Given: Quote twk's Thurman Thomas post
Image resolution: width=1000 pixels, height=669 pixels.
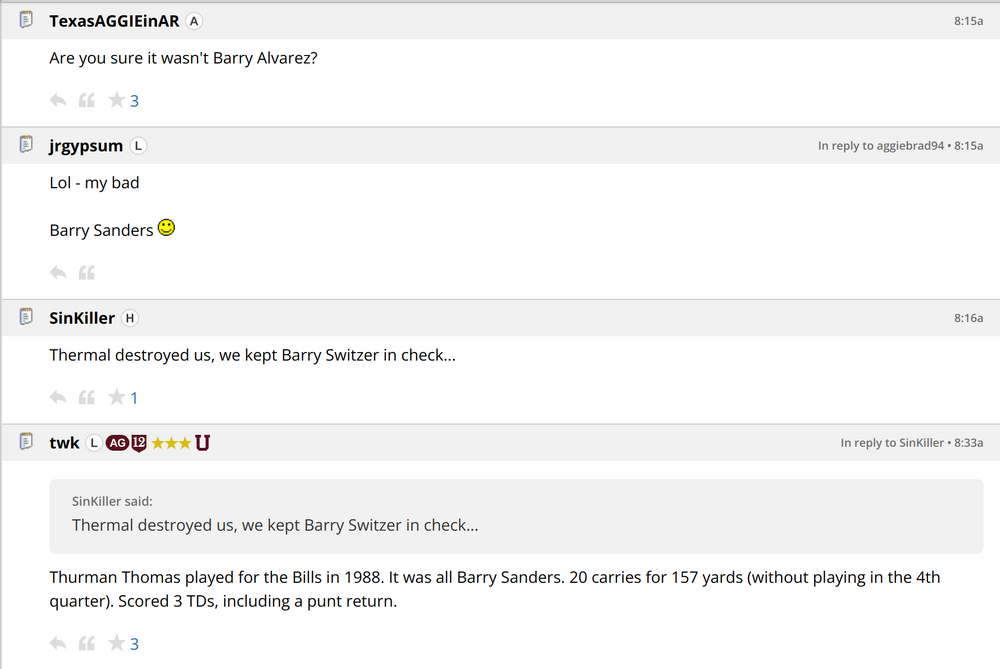Looking at the screenshot, I should pos(87,643).
